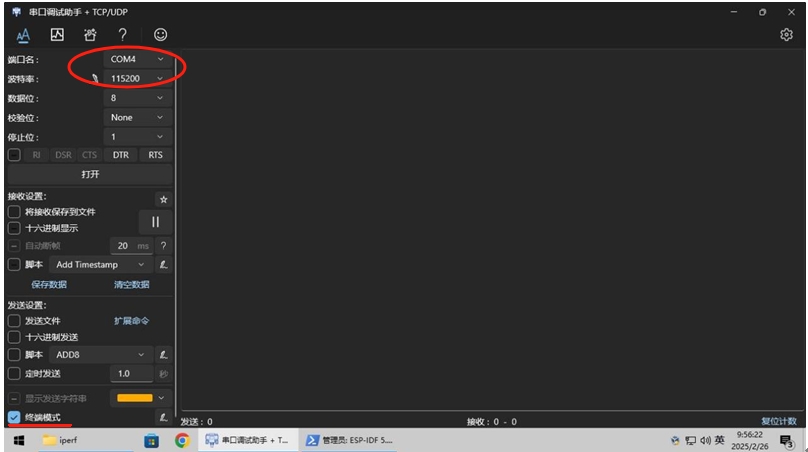
Task: Enable 十六进制发送 checkbox
Action: coord(14,337)
